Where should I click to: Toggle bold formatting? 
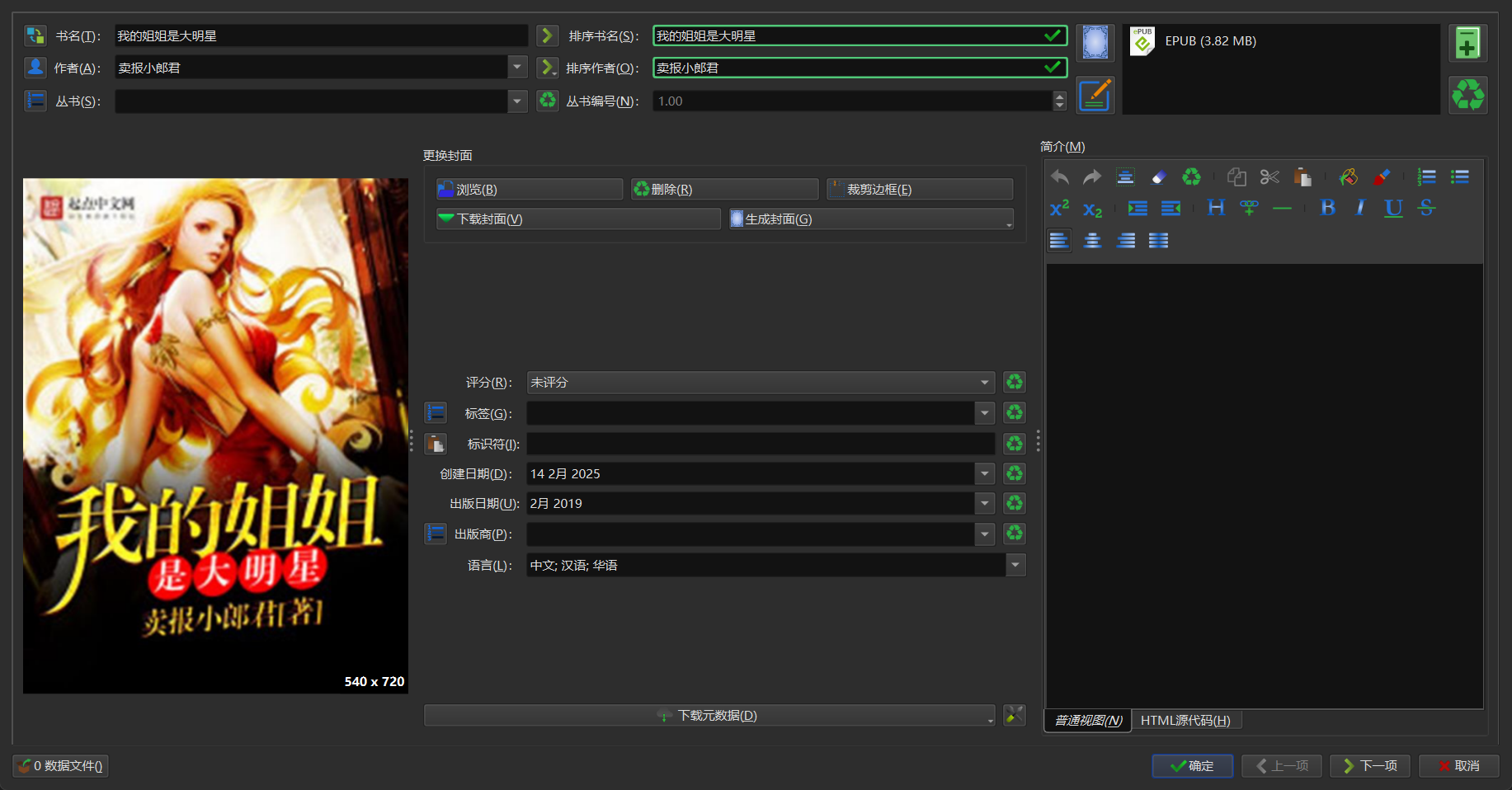[x=1328, y=208]
